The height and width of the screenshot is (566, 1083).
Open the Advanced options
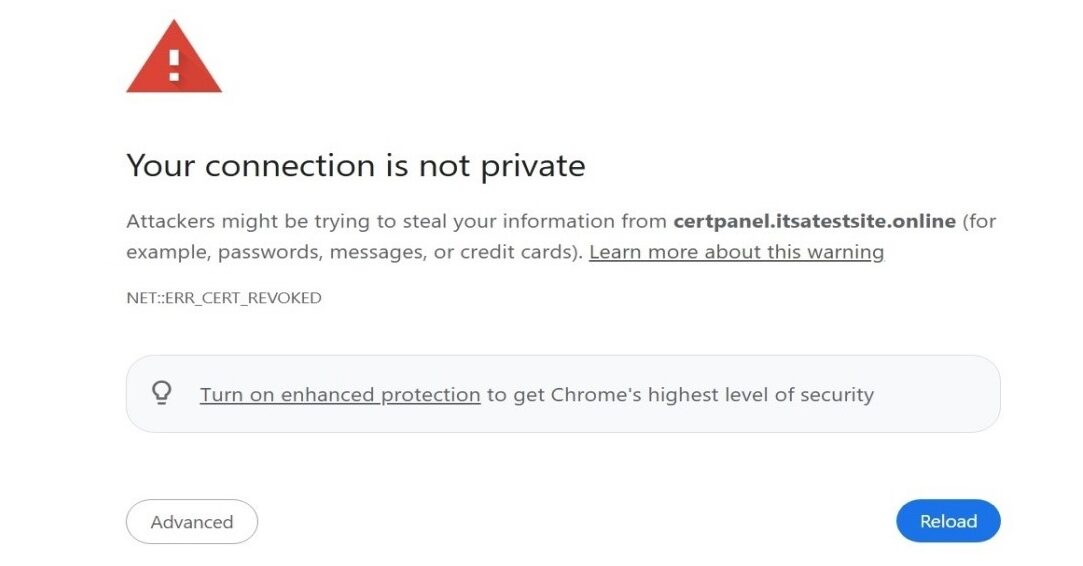[192, 522]
